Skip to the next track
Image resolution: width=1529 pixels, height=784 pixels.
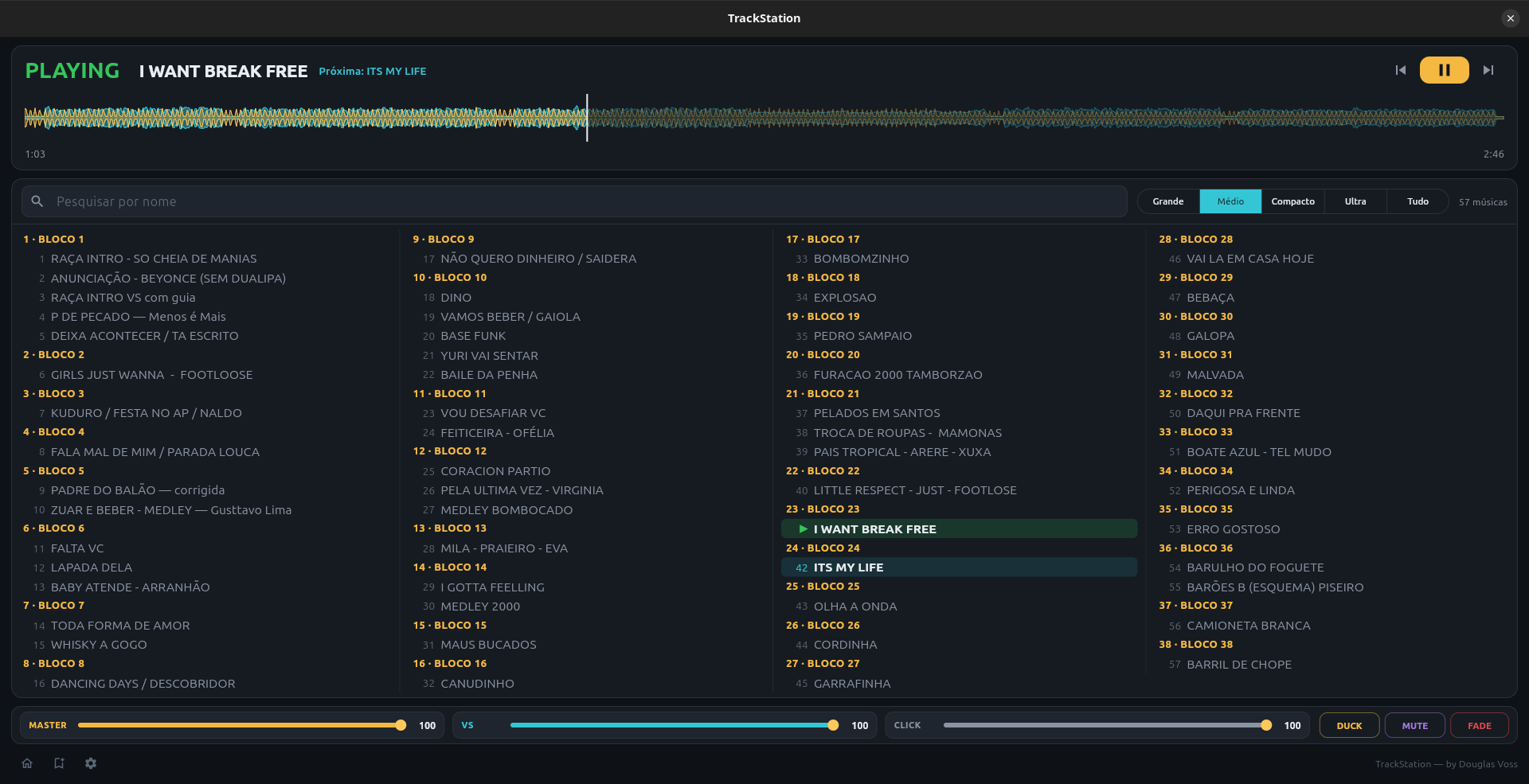point(1488,70)
